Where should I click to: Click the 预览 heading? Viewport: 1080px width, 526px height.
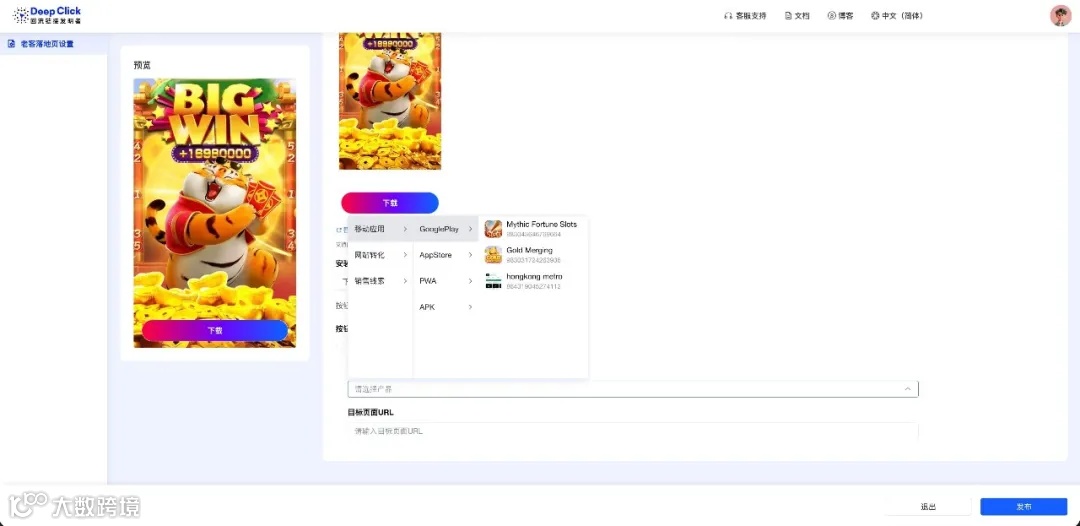[x=142, y=65]
